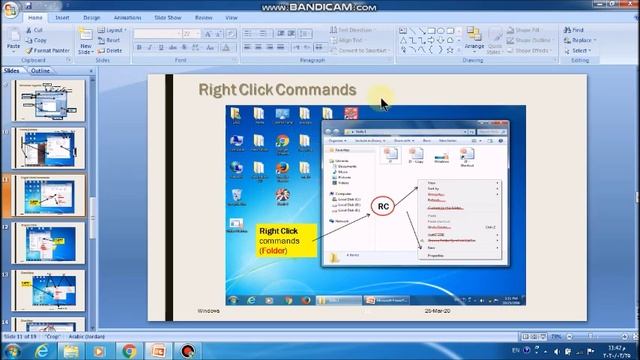Select the Text Box shape
The height and width of the screenshot is (360, 640).
click(x=403, y=31)
